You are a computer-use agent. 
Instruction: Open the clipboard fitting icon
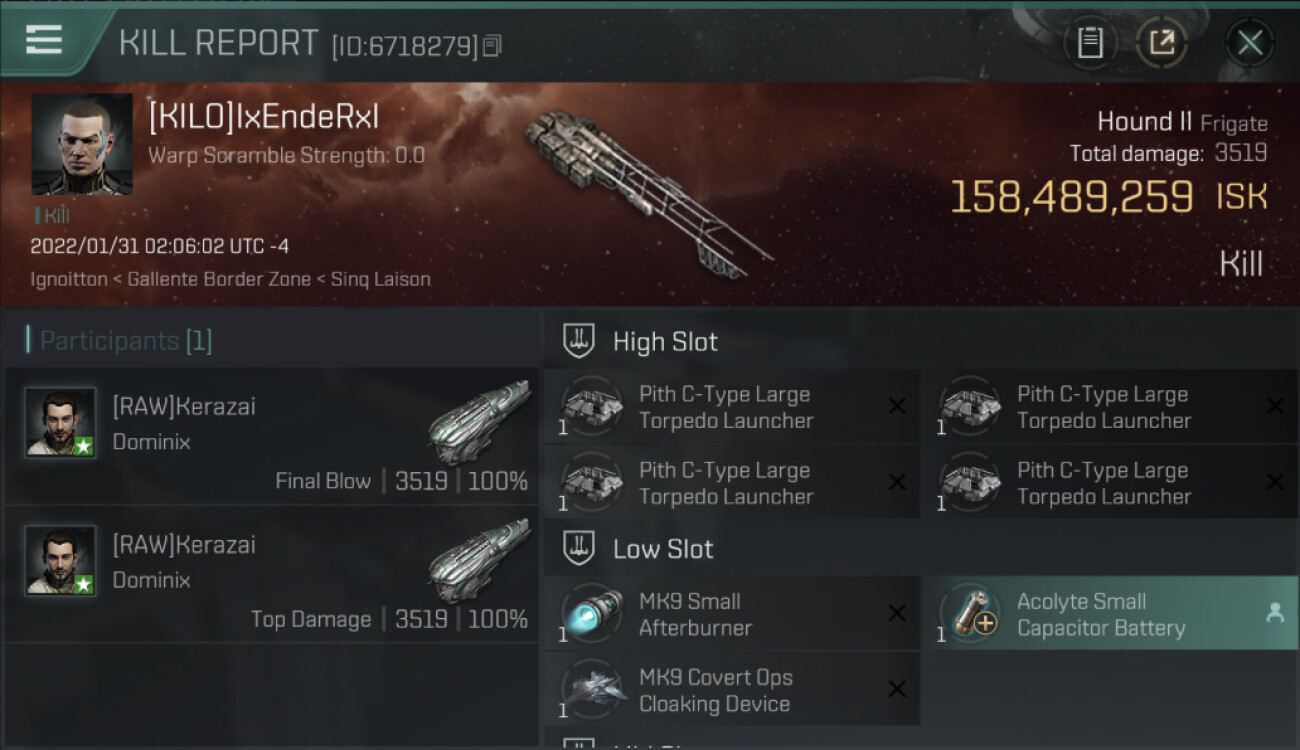1090,43
